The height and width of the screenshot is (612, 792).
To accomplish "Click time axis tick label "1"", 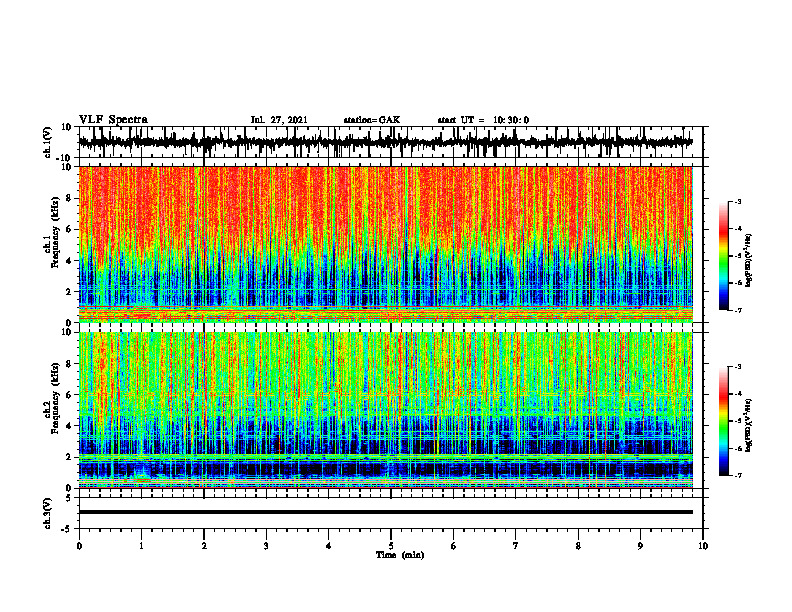I will (141, 546).
